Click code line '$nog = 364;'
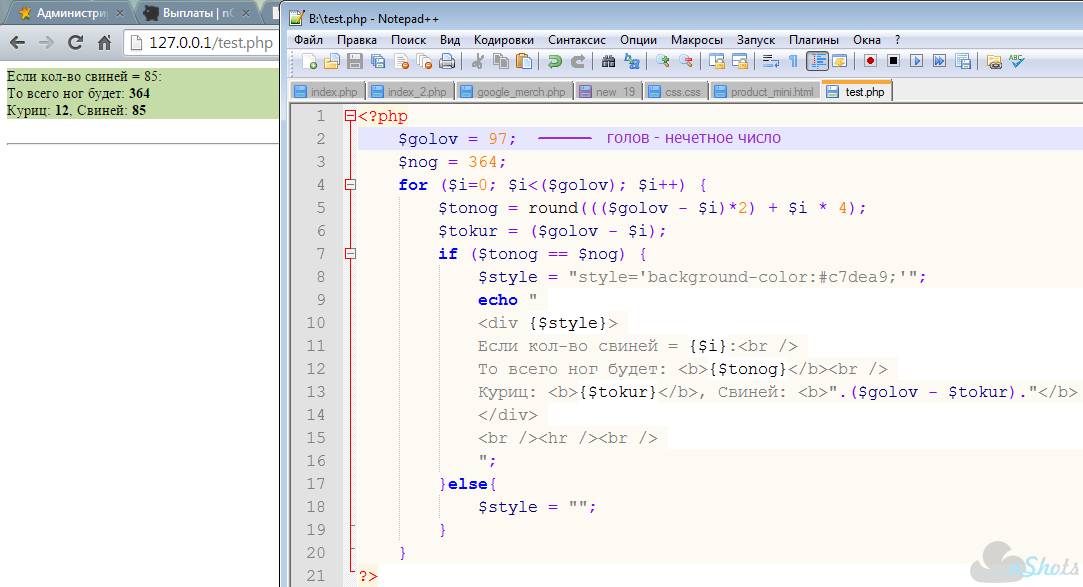The height and width of the screenshot is (587, 1083). pos(452,162)
